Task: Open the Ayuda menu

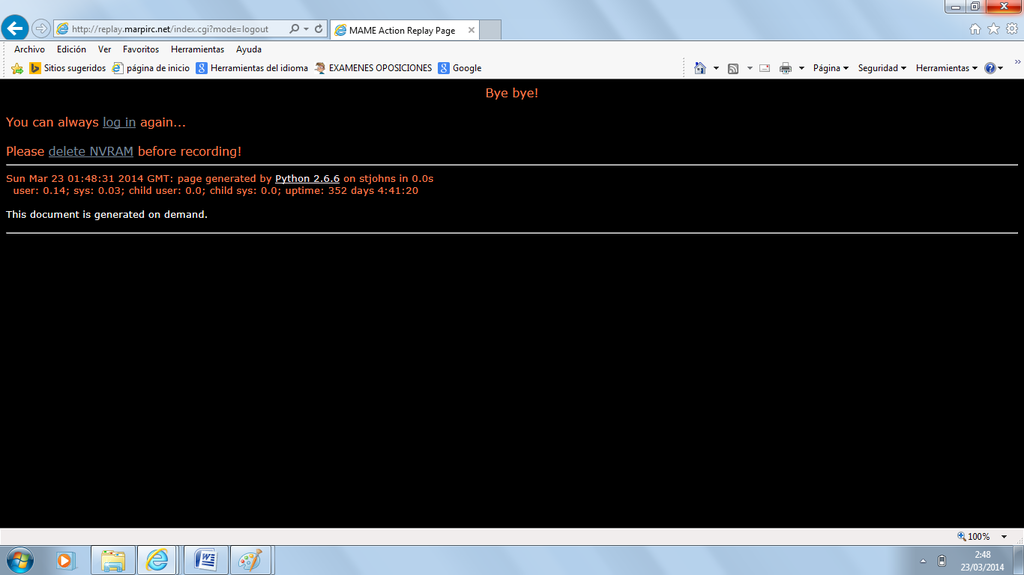Action: (x=249, y=49)
